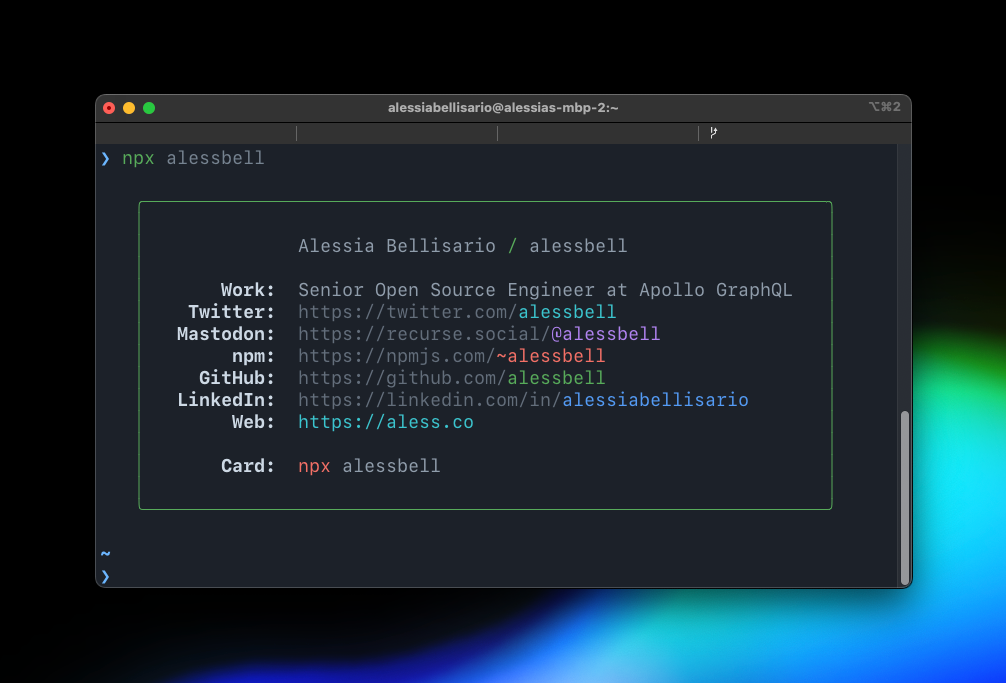Click the red close window button
1006x683 pixels.
(x=109, y=108)
